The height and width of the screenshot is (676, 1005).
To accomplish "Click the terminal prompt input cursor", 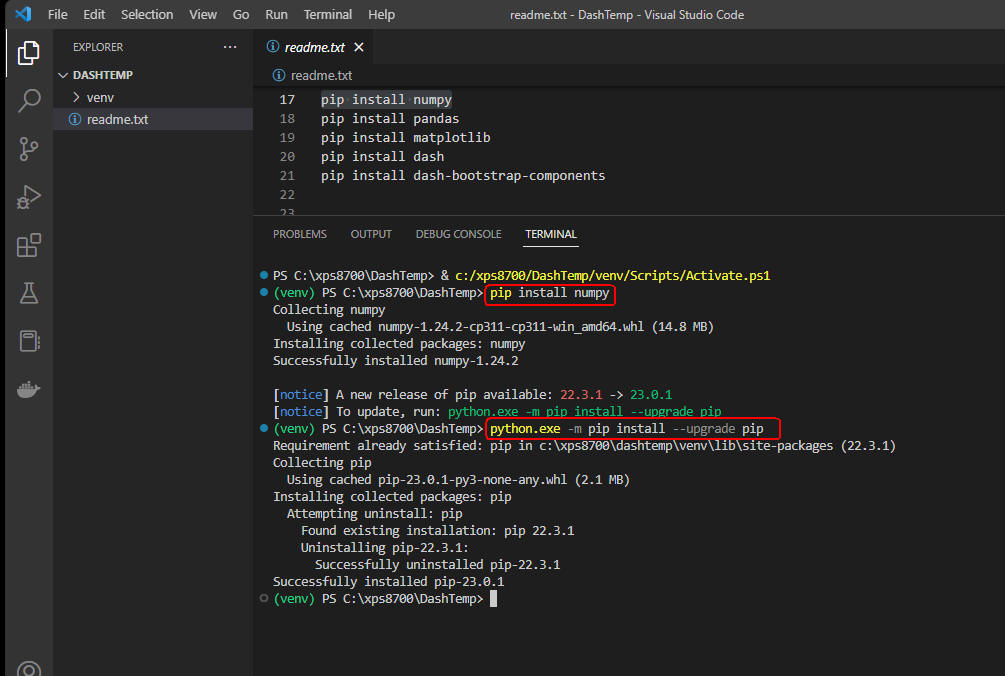I will pos(494,598).
